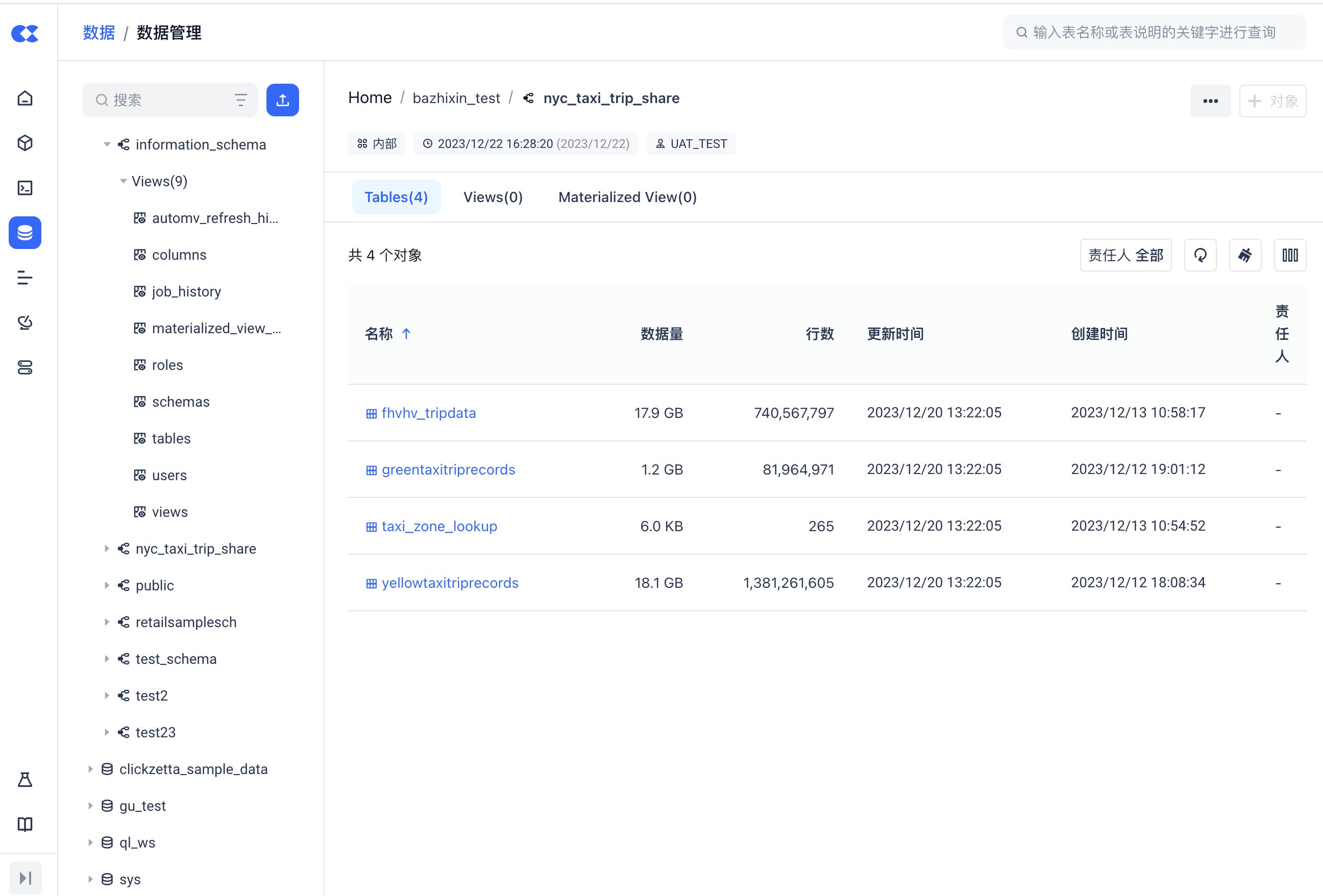This screenshot has width=1323, height=896.
Task: Click the broom clean icon in toolbar
Action: coord(1245,255)
